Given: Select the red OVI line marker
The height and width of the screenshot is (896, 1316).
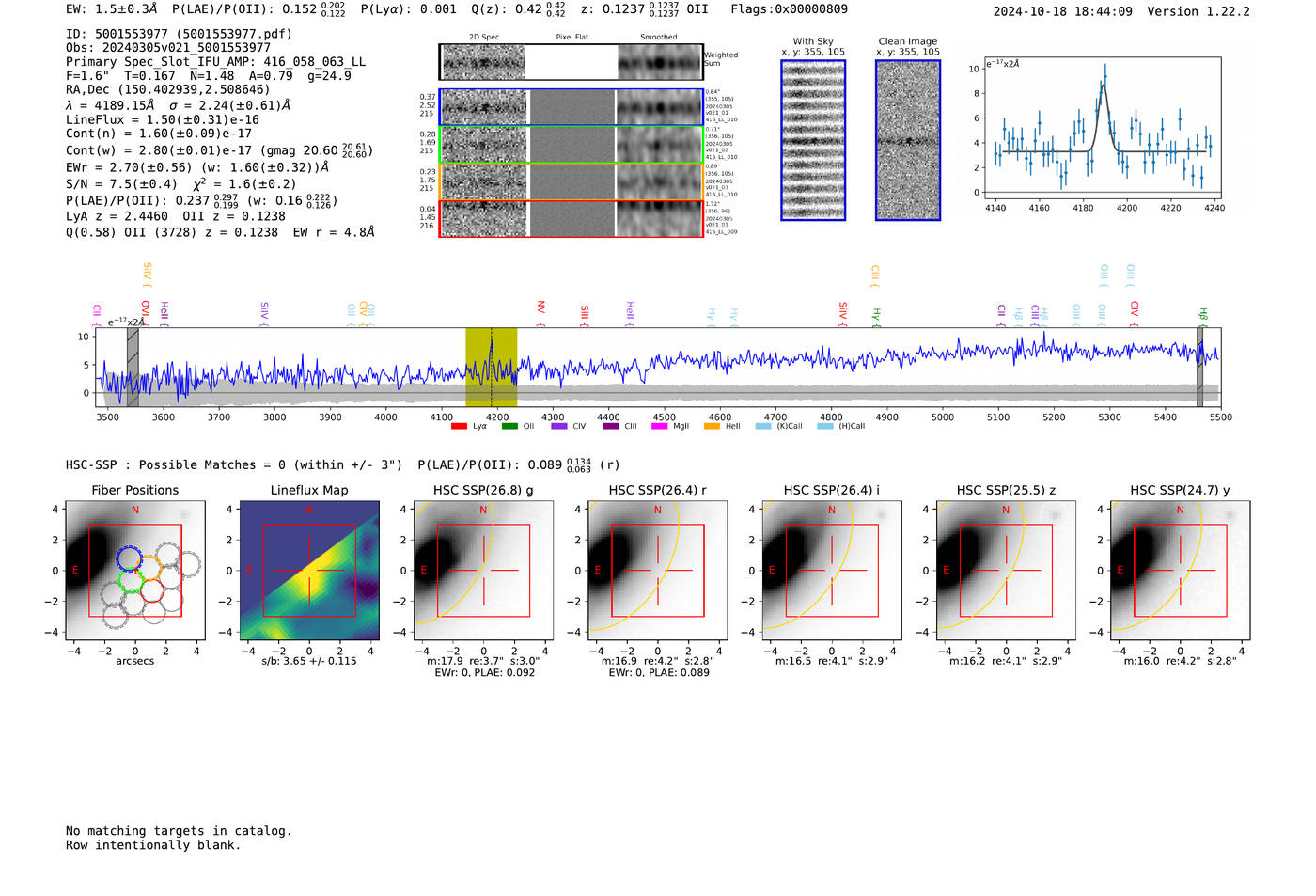Looking at the screenshot, I should pos(145,313).
